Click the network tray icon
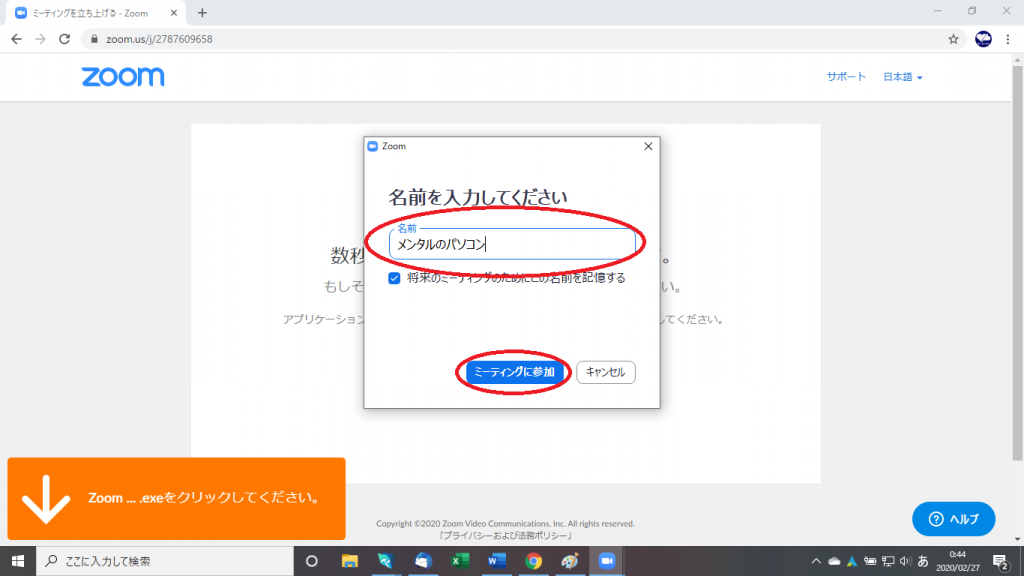 tap(888, 561)
